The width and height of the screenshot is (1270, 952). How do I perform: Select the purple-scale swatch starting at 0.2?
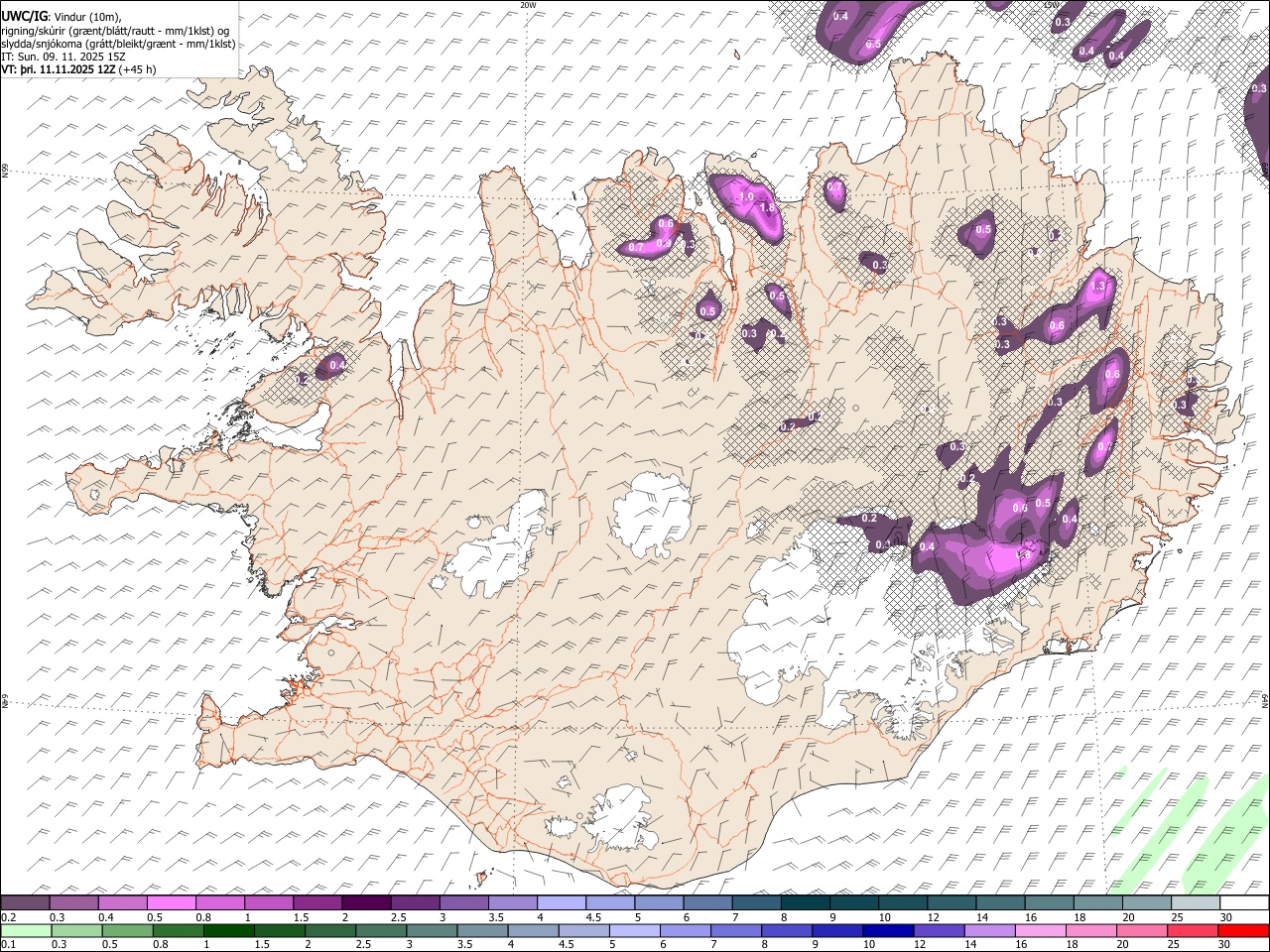(25, 903)
